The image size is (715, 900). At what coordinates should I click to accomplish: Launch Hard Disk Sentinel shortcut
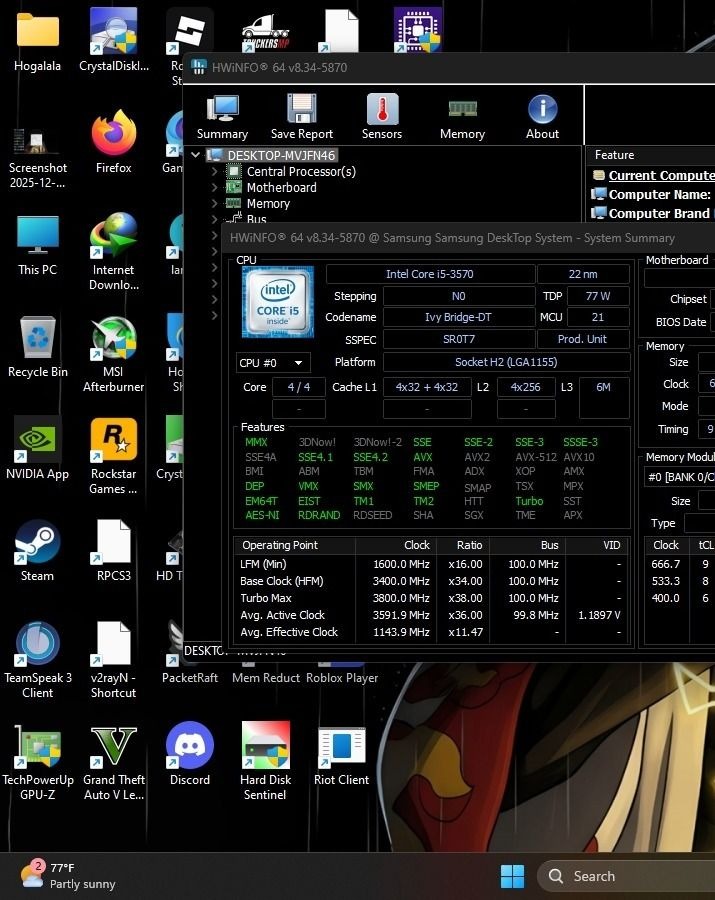265,761
